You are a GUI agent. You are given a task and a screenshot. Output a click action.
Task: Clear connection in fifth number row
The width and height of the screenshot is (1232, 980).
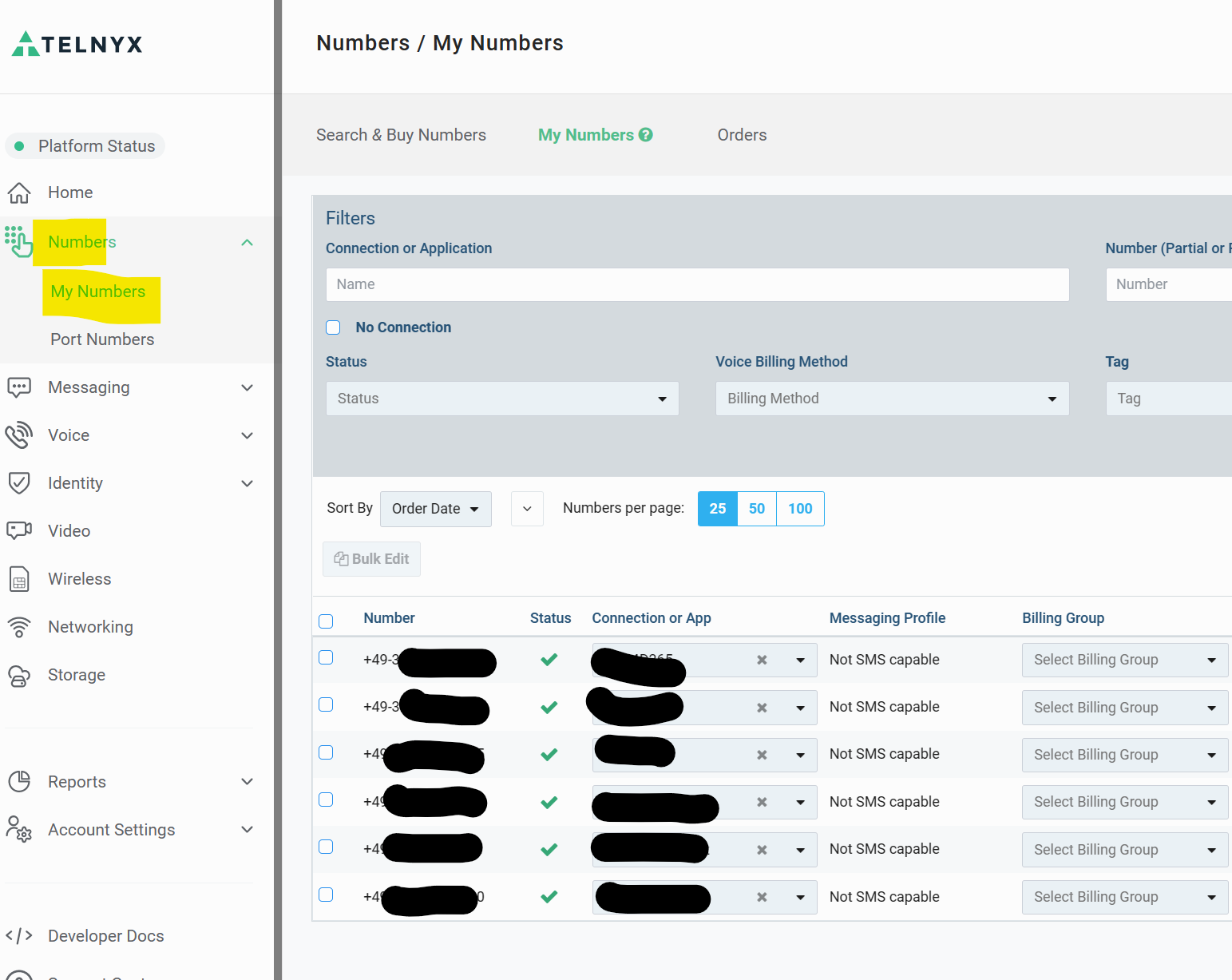pos(762,850)
